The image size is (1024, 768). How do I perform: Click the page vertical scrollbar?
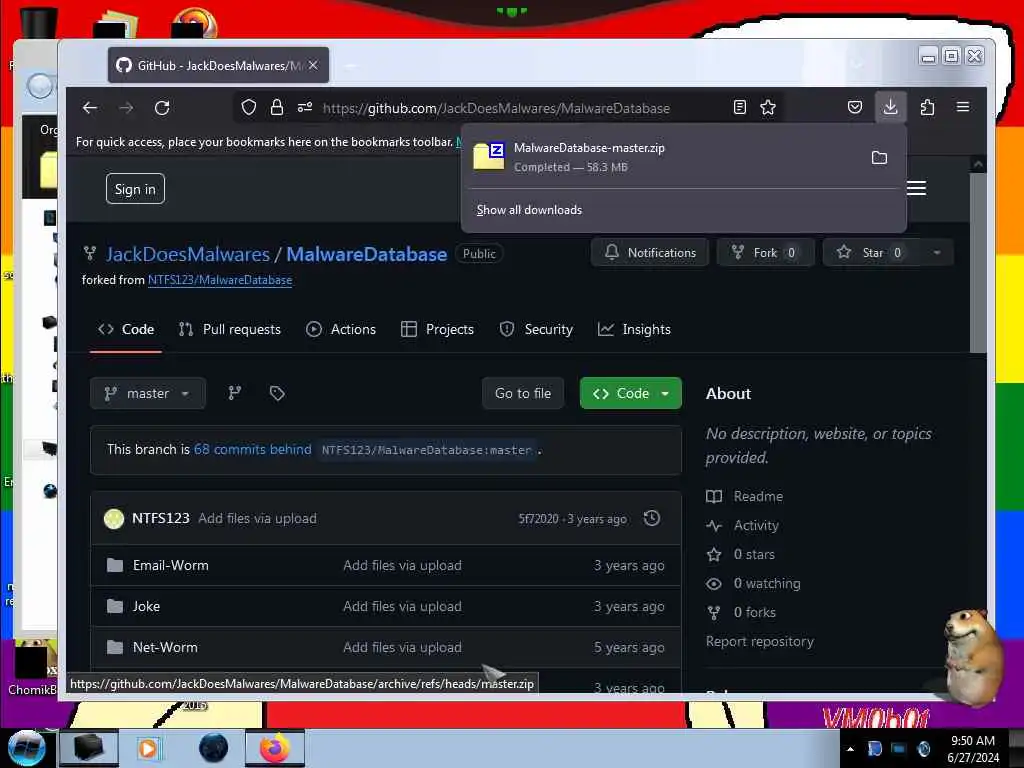[978, 262]
